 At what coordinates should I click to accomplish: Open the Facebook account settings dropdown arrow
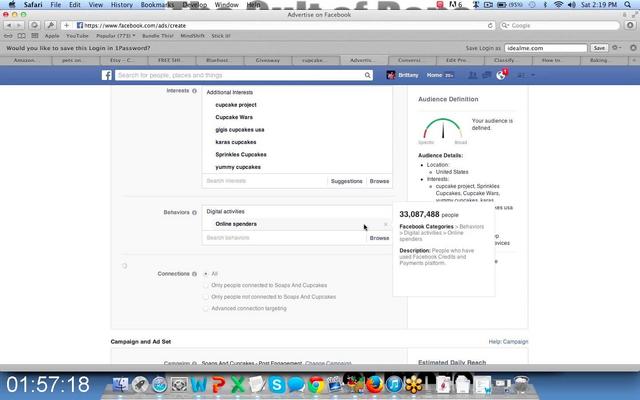tap(533, 75)
